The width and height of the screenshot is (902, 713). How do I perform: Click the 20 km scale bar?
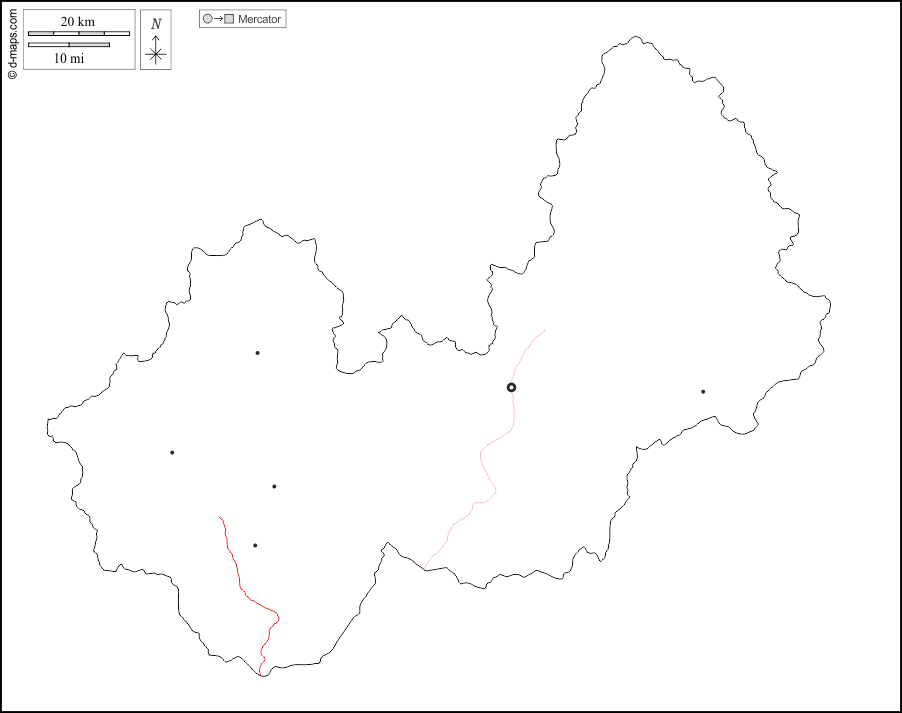[x=78, y=34]
